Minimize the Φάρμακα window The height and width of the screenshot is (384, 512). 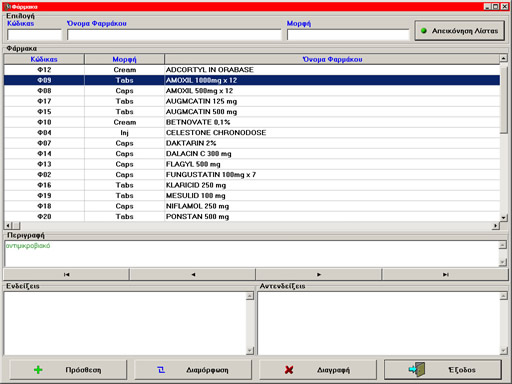pos(487,7)
